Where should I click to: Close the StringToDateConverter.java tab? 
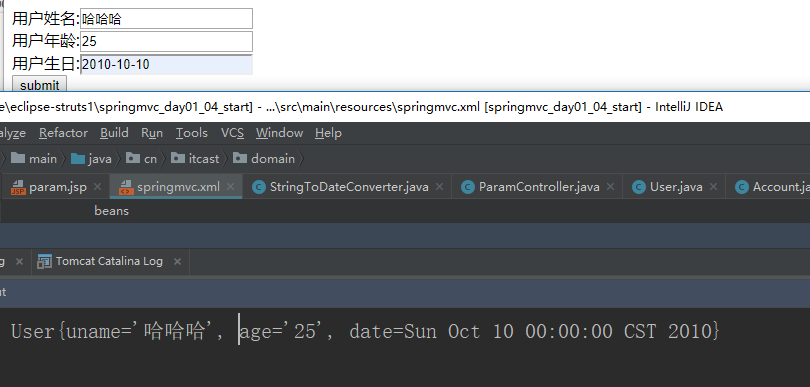click(x=440, y=187)
